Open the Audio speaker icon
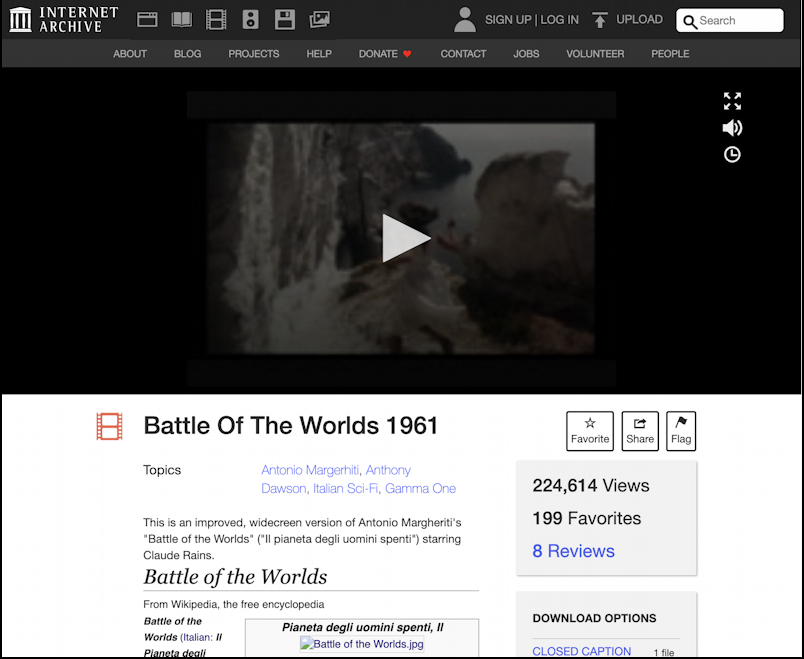 point(250,19)
